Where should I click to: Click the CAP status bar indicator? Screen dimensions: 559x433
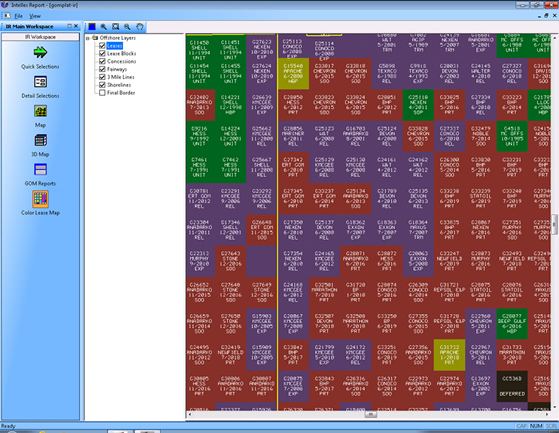(522, 426)
